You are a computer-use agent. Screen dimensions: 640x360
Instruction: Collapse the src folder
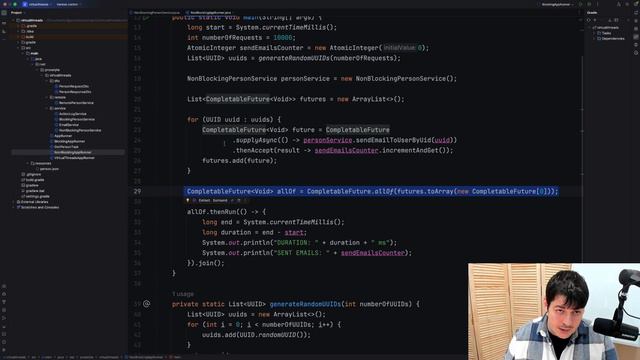pos(18,48)
